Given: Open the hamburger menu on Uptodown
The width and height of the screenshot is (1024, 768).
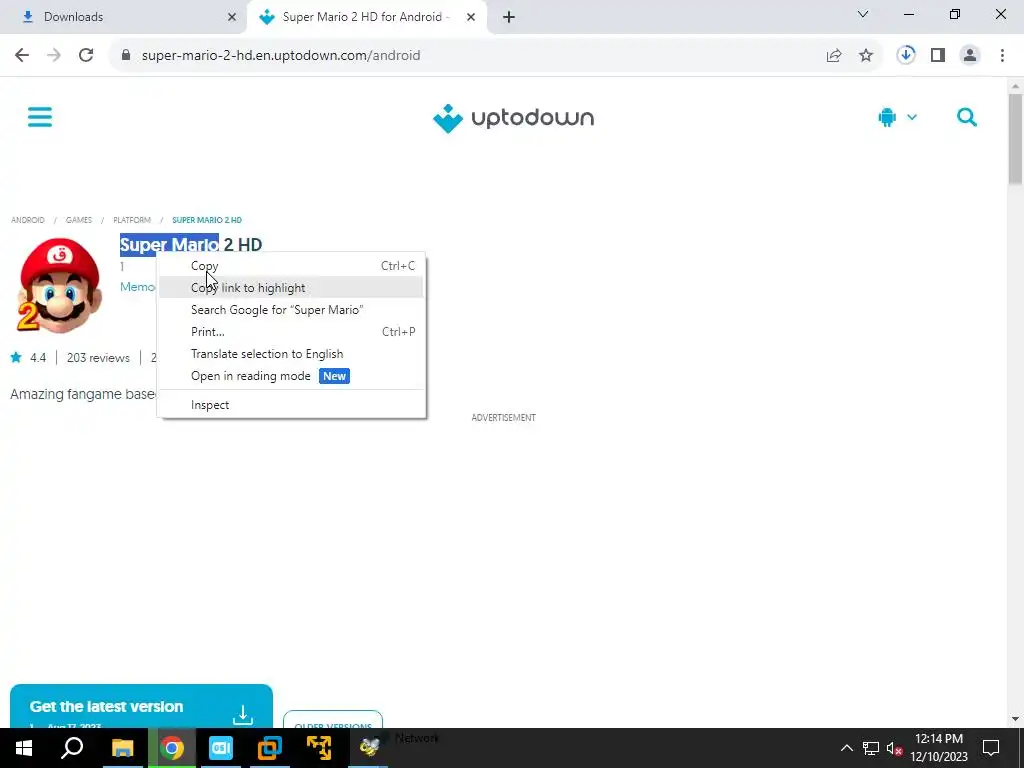Looking at the screenshot, I should tap(40, 118).
